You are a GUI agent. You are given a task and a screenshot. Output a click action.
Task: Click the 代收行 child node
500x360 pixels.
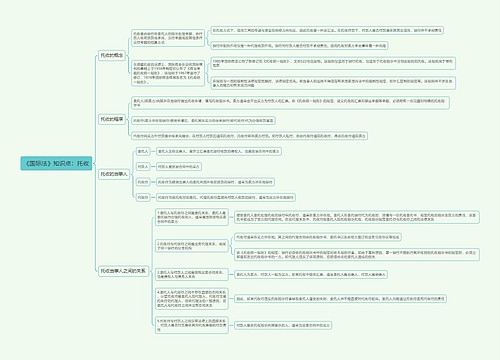[x=143, y=197]
